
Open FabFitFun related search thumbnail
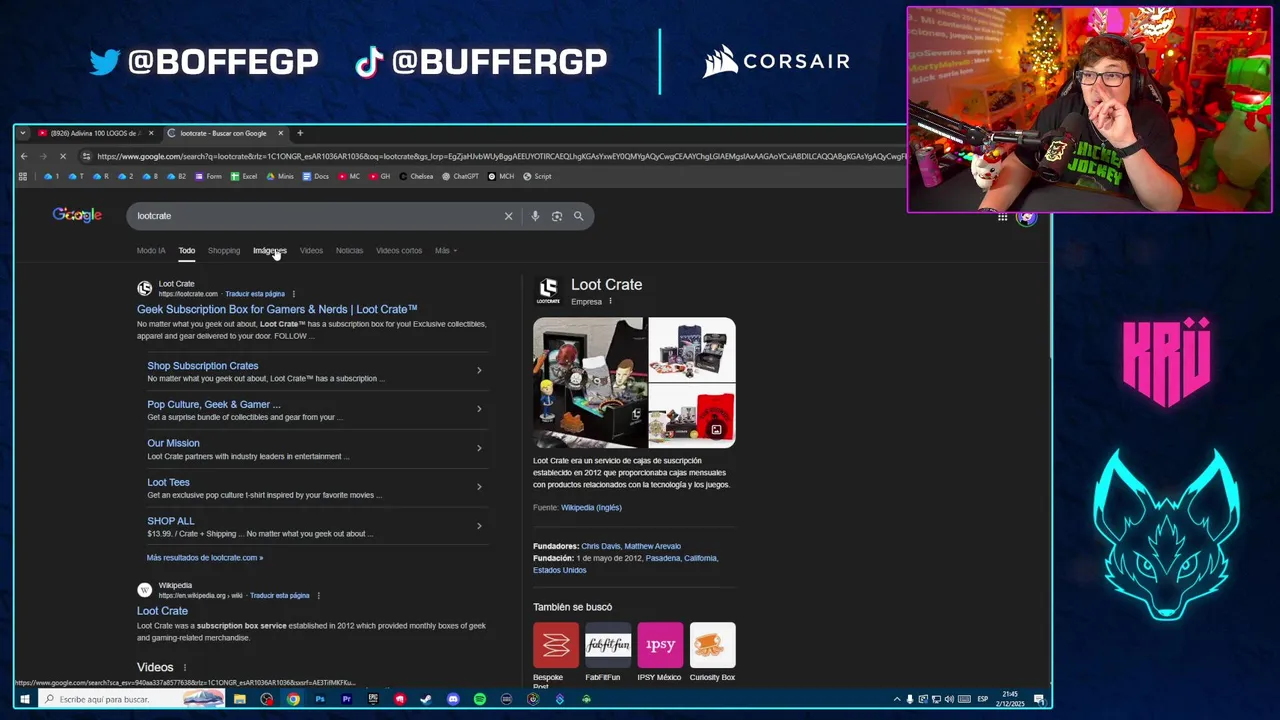(608, 645)
